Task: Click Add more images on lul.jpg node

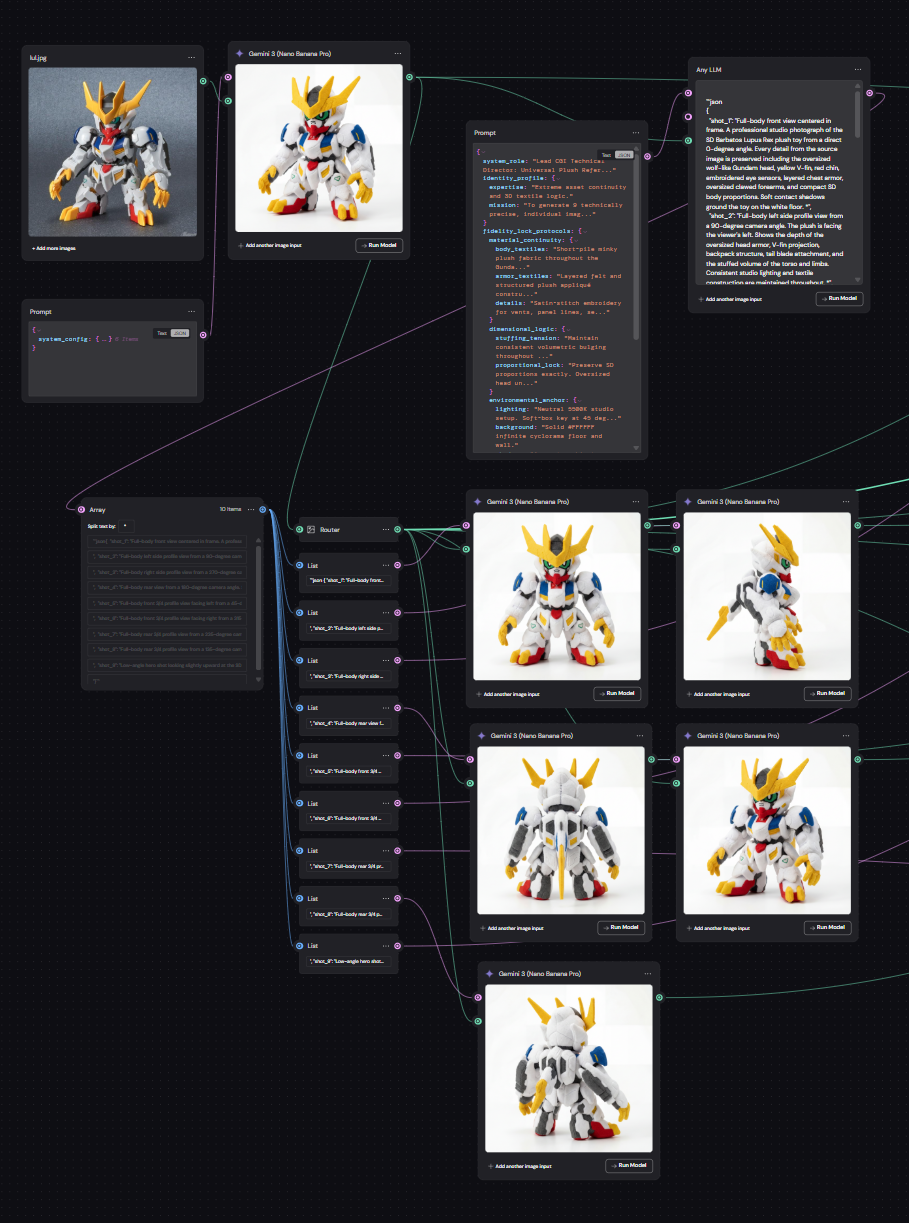Action: pyautogui.click(x=54, y=248)
